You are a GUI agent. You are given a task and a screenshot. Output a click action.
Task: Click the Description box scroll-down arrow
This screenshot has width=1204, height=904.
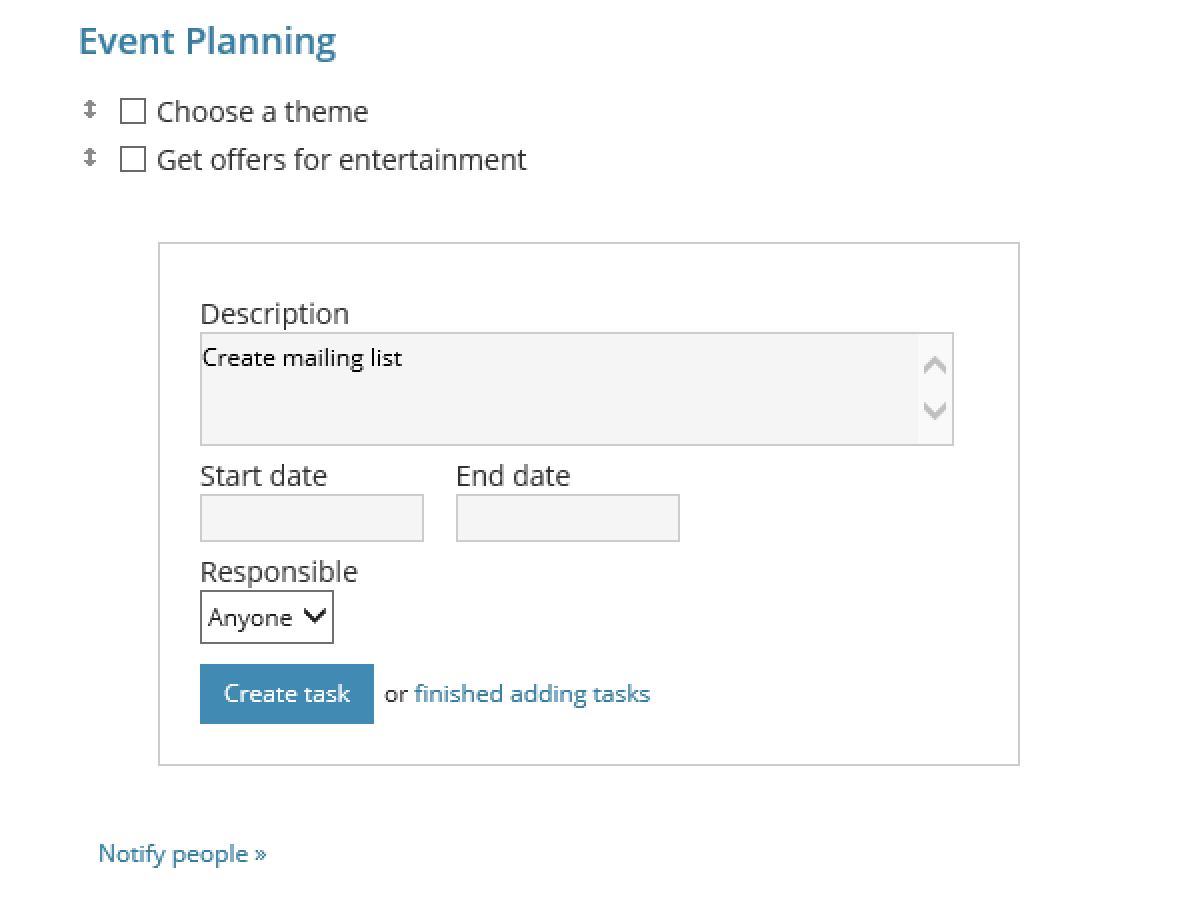935,410
